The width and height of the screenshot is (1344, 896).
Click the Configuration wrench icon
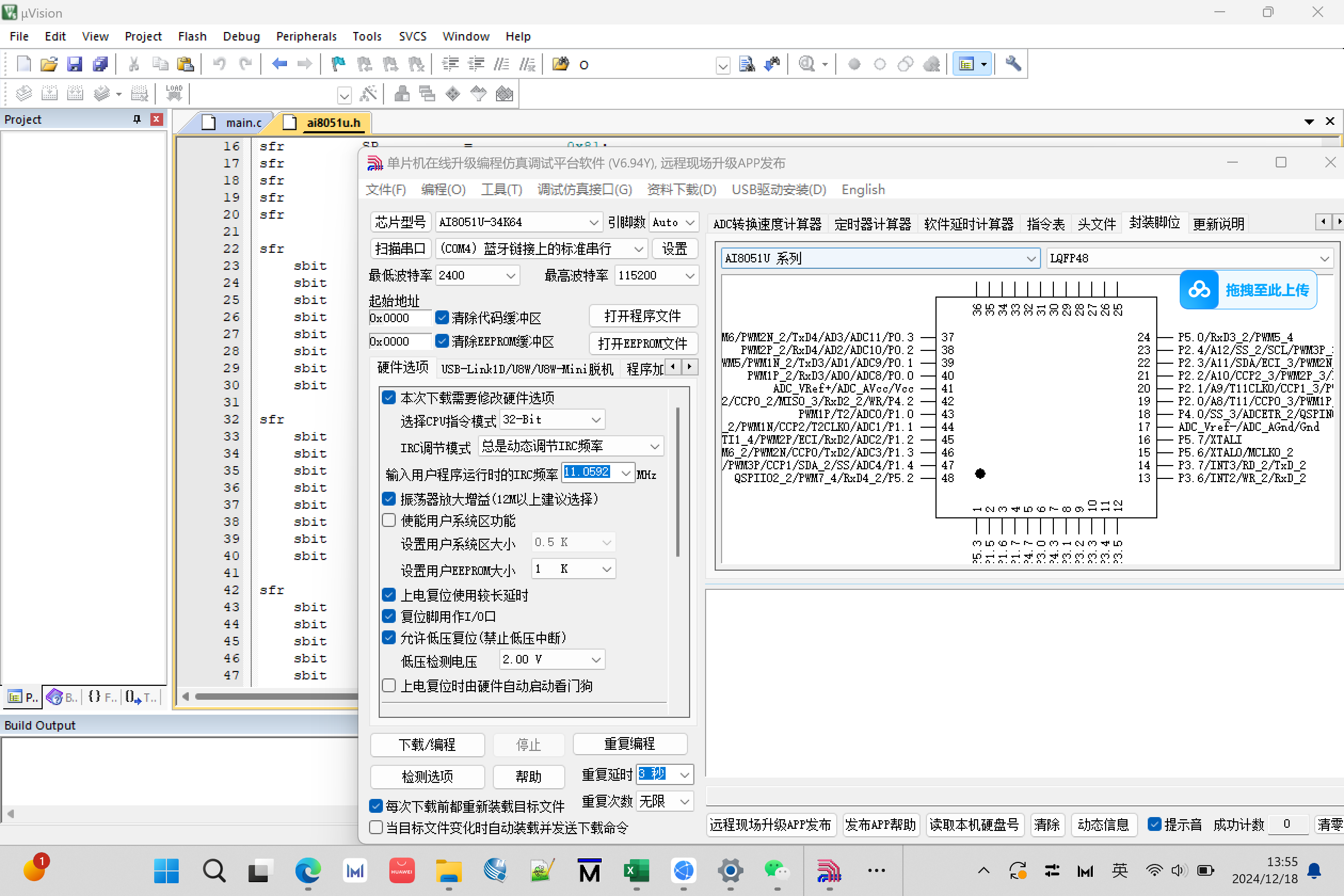click(x=1013, y=64)
